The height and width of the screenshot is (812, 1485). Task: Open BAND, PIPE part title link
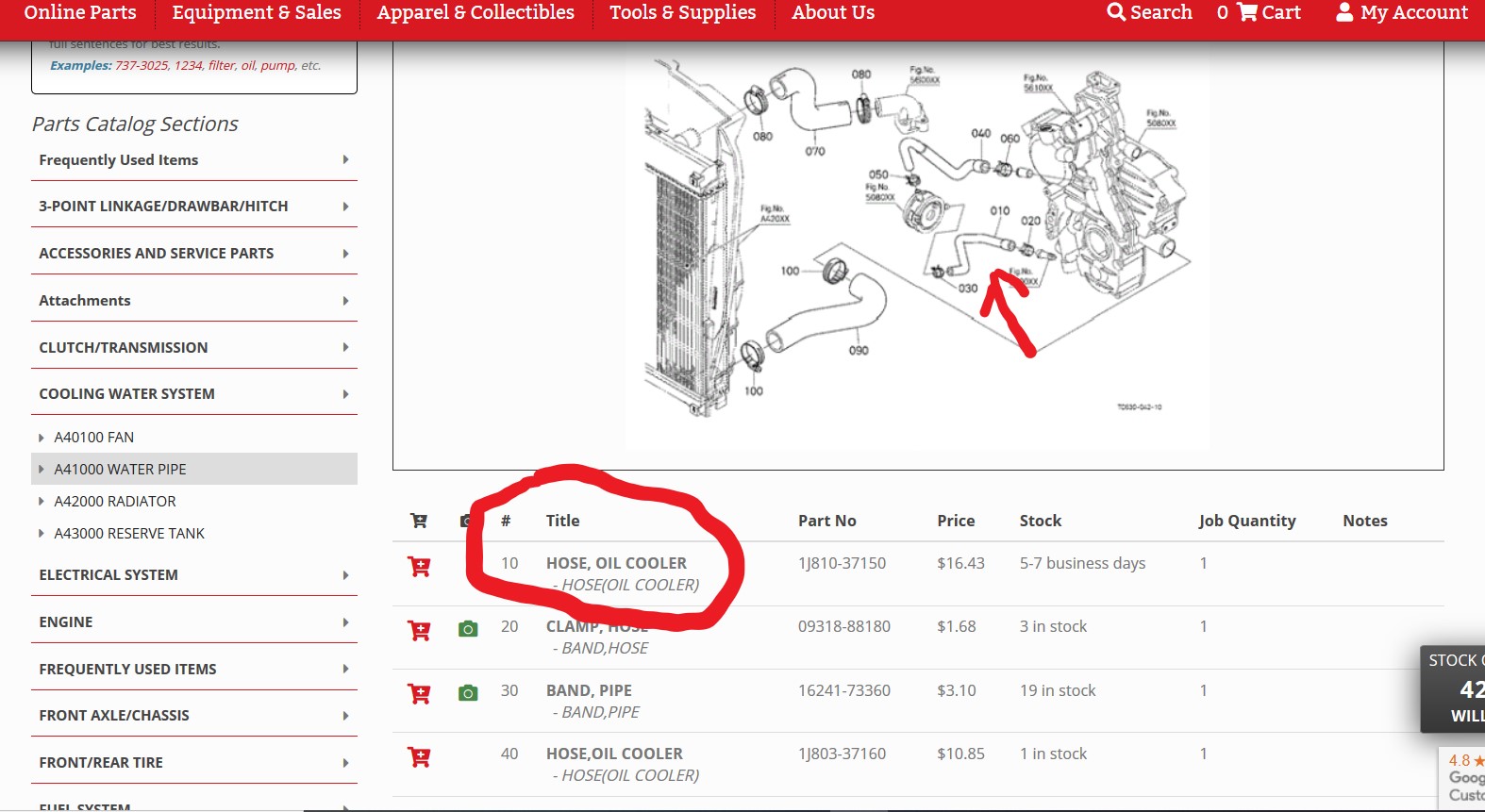coord(589,690)
